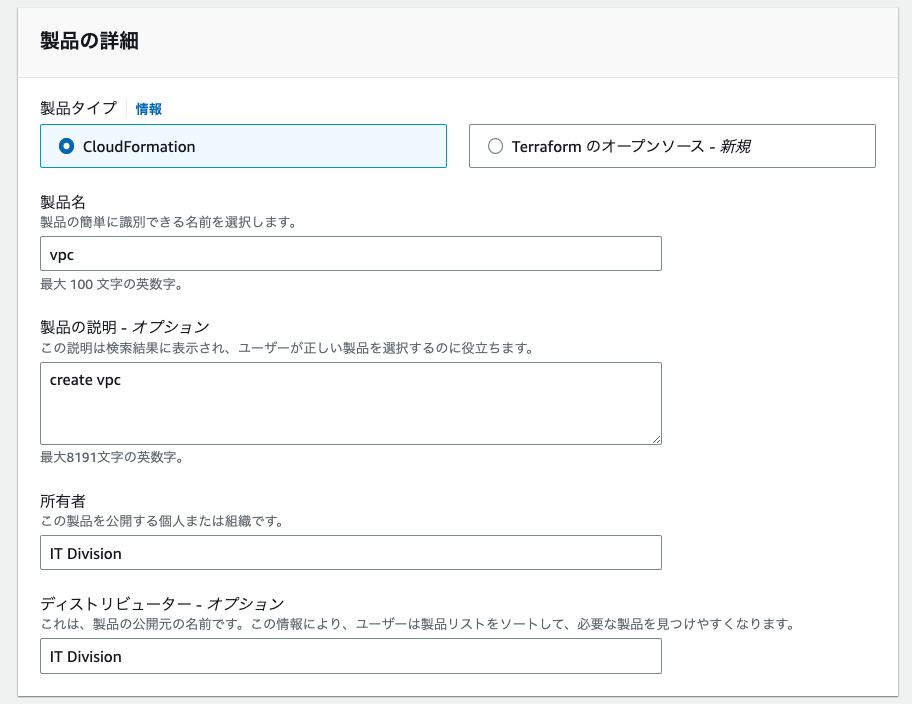
Task: Grab the textarea resize handle corner
Action: pos(657,440)
